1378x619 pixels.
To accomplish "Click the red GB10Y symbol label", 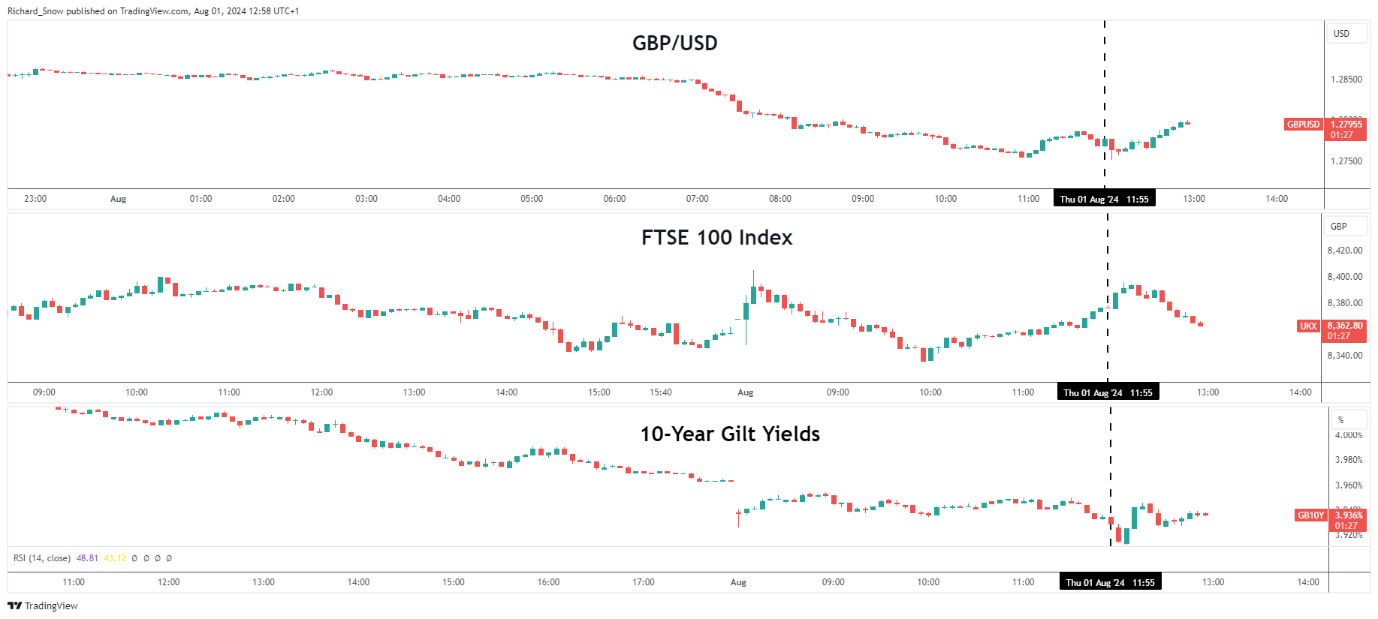I will 1309,515.
